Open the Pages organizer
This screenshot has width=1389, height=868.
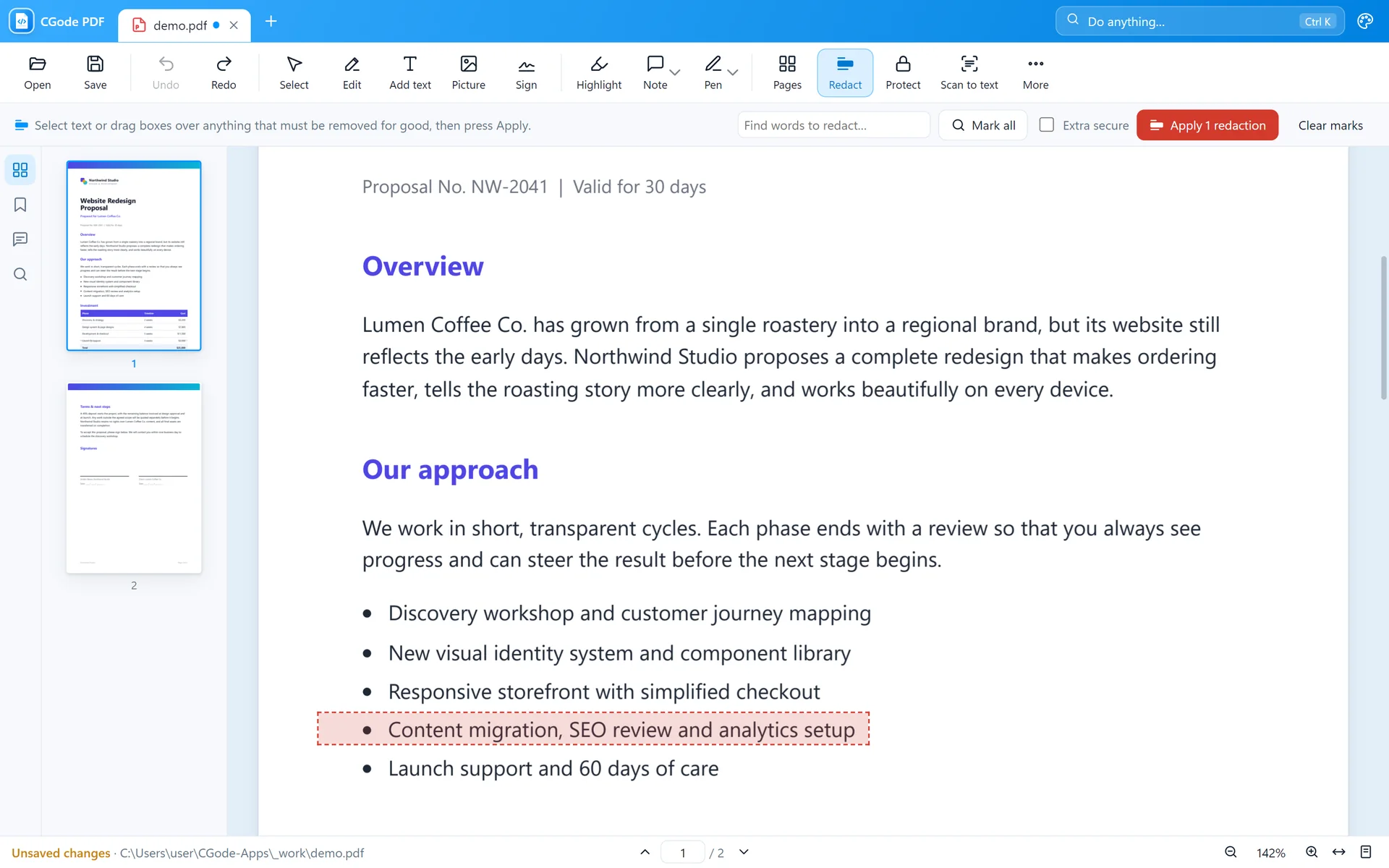click(787, 73)
